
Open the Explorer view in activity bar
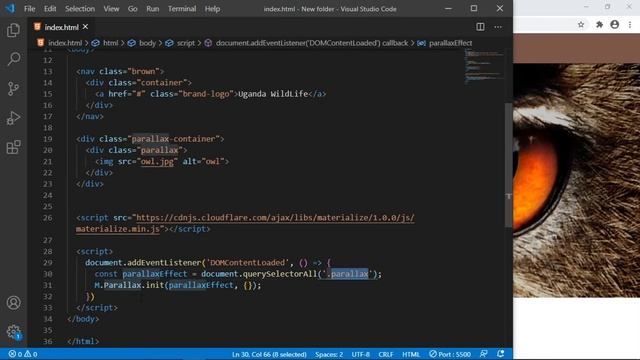[x=13, y=30]
